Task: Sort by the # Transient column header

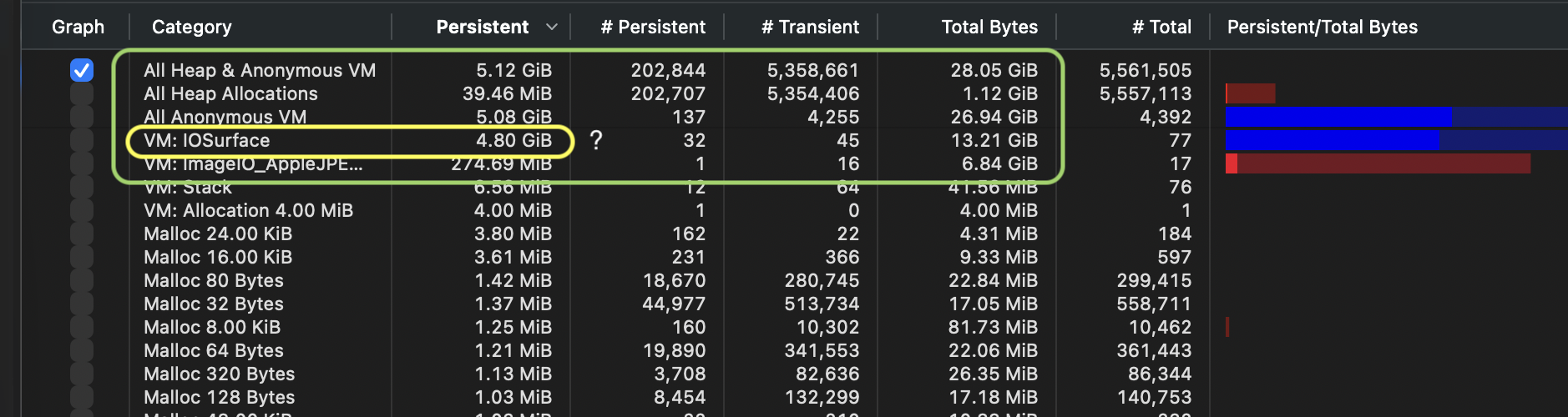Action: click(x=810, y=27)
